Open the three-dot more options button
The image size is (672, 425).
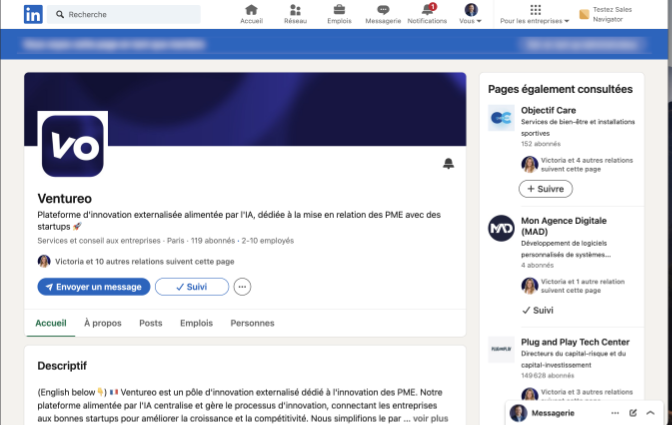tap(242, 287)
